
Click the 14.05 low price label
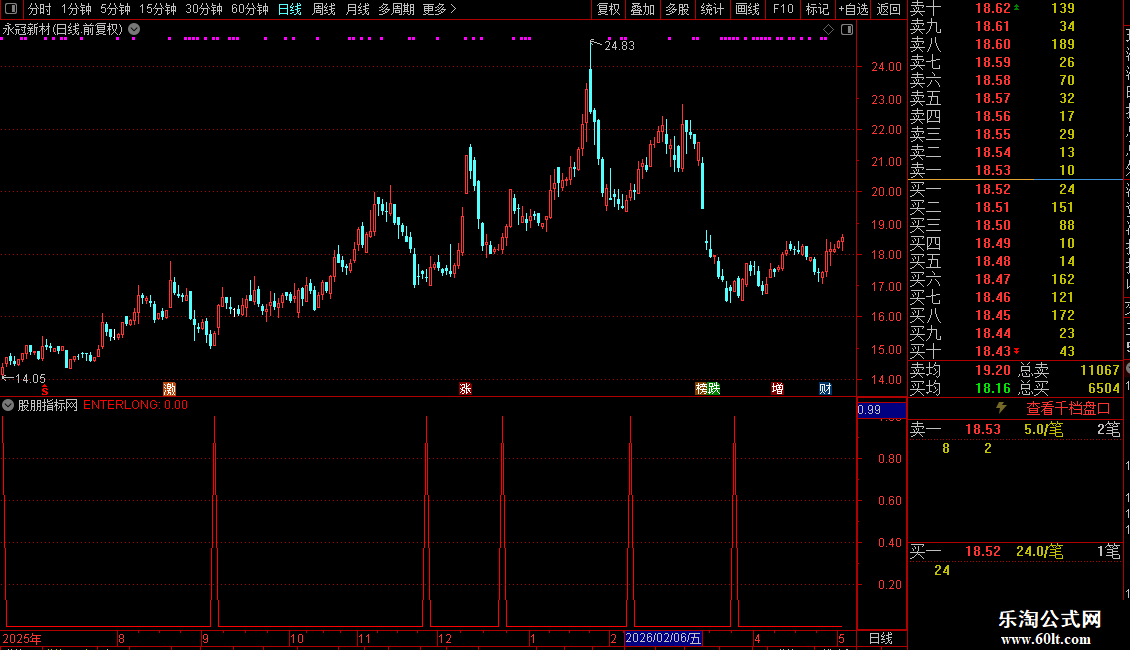click(30, 378)
